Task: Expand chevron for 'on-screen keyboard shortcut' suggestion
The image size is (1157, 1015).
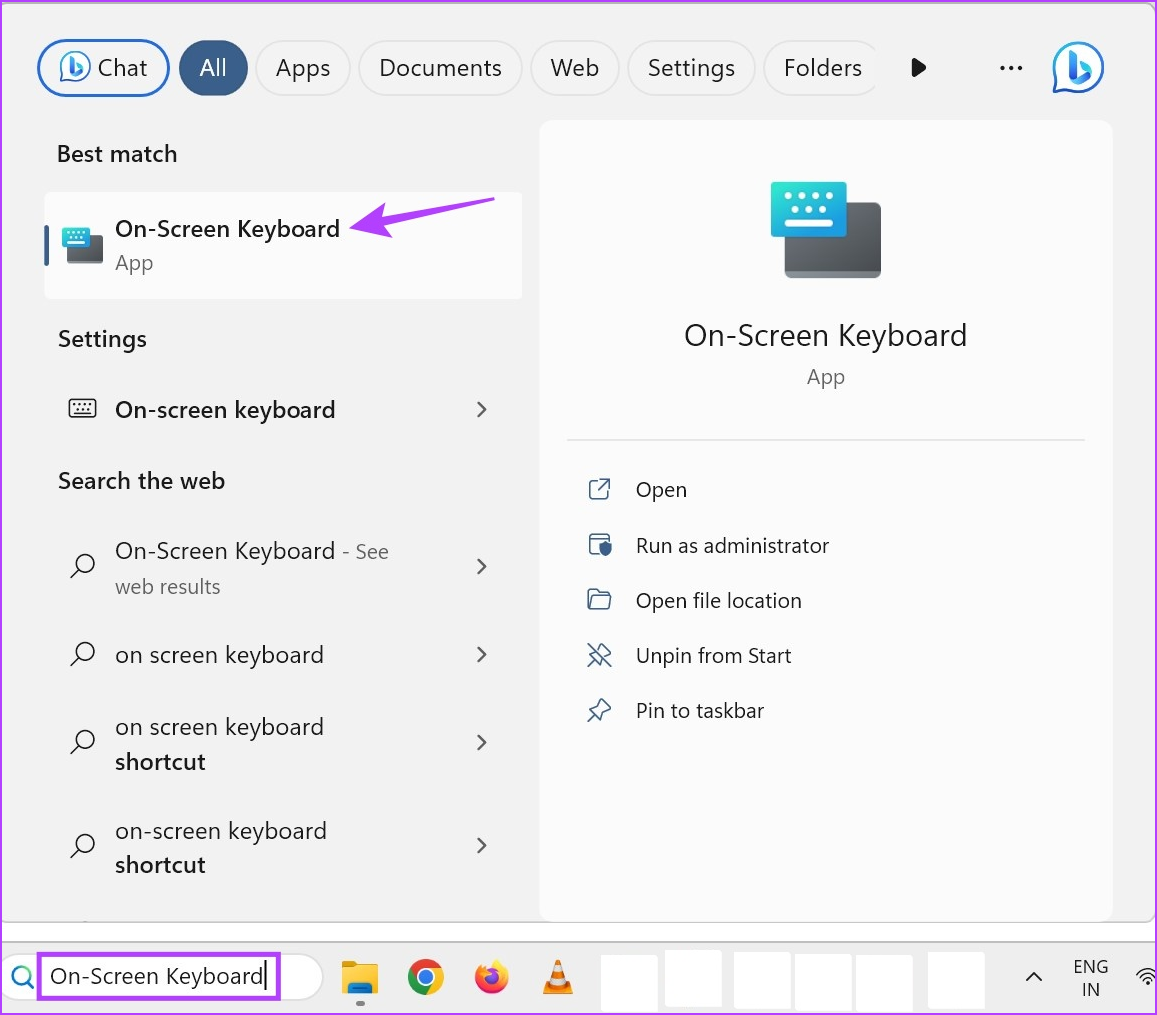Action: pos(482,845)
